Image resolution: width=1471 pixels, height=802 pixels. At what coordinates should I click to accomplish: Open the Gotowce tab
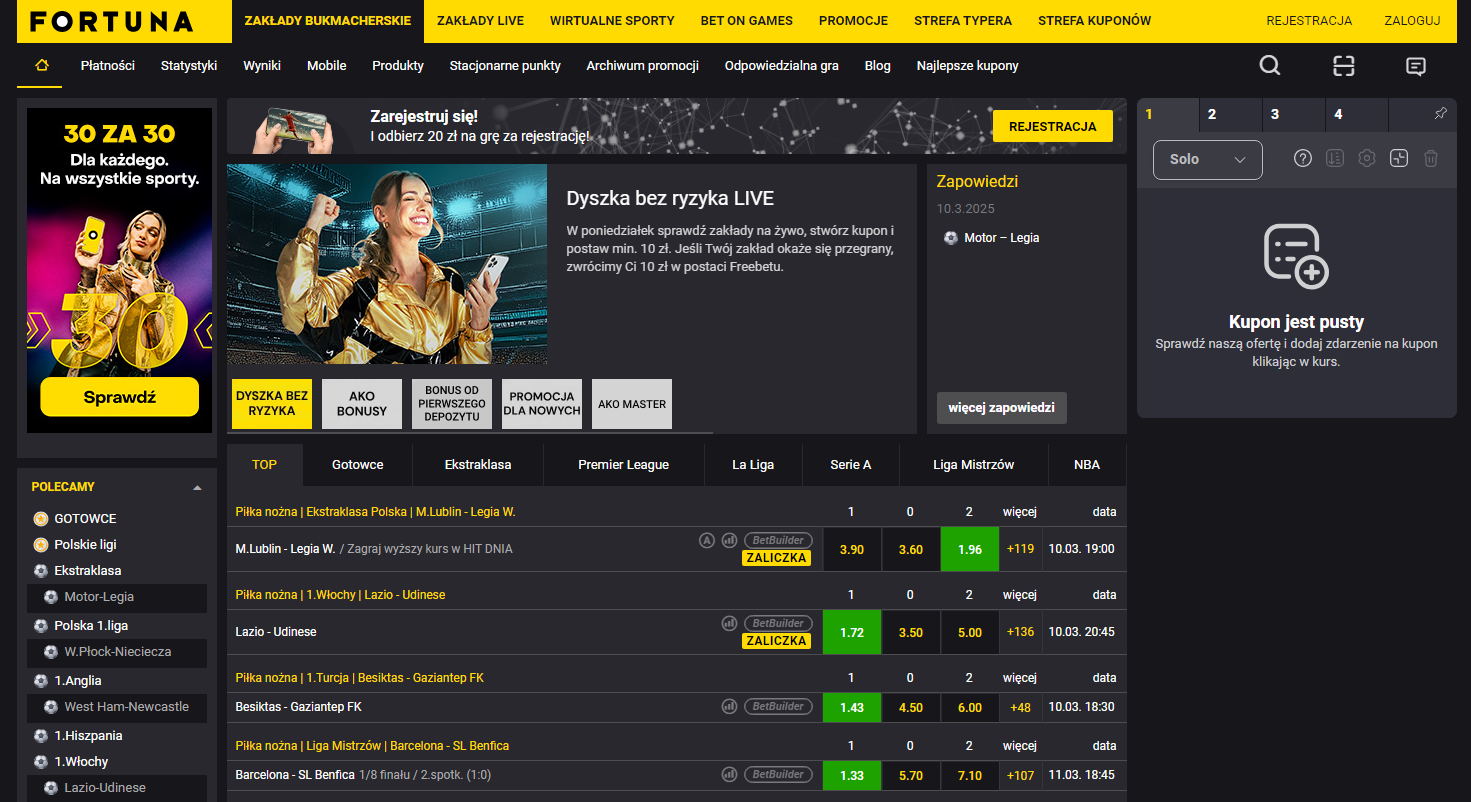pyautogui.click(x=357, y=464)
